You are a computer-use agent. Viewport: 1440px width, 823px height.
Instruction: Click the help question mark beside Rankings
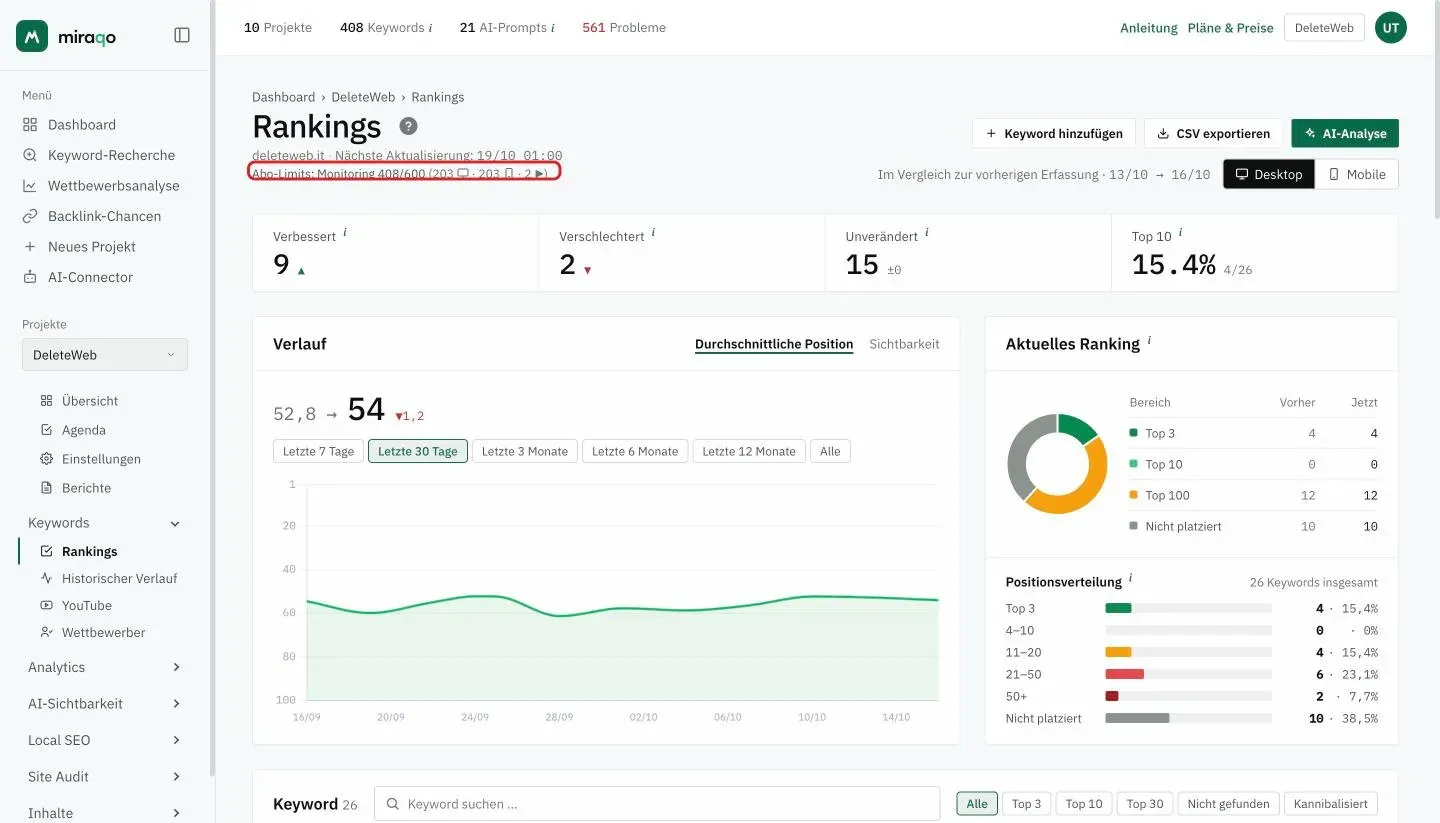point(408,126)
